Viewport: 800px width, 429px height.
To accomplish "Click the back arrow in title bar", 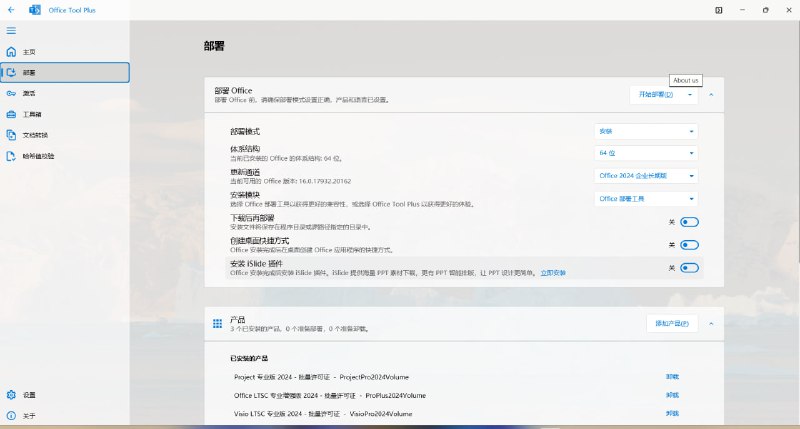I will pyautogui.click(x=11, y=10).
